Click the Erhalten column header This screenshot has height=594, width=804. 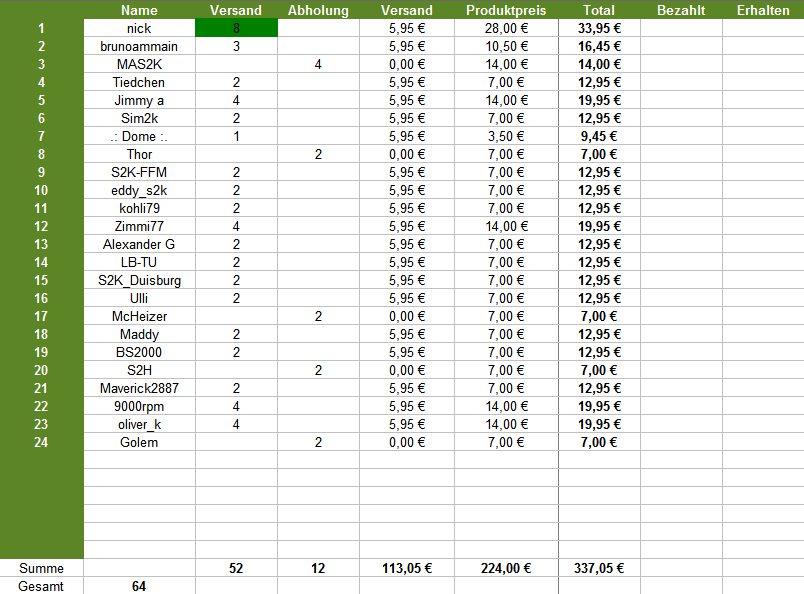click(x=762, y=10)
